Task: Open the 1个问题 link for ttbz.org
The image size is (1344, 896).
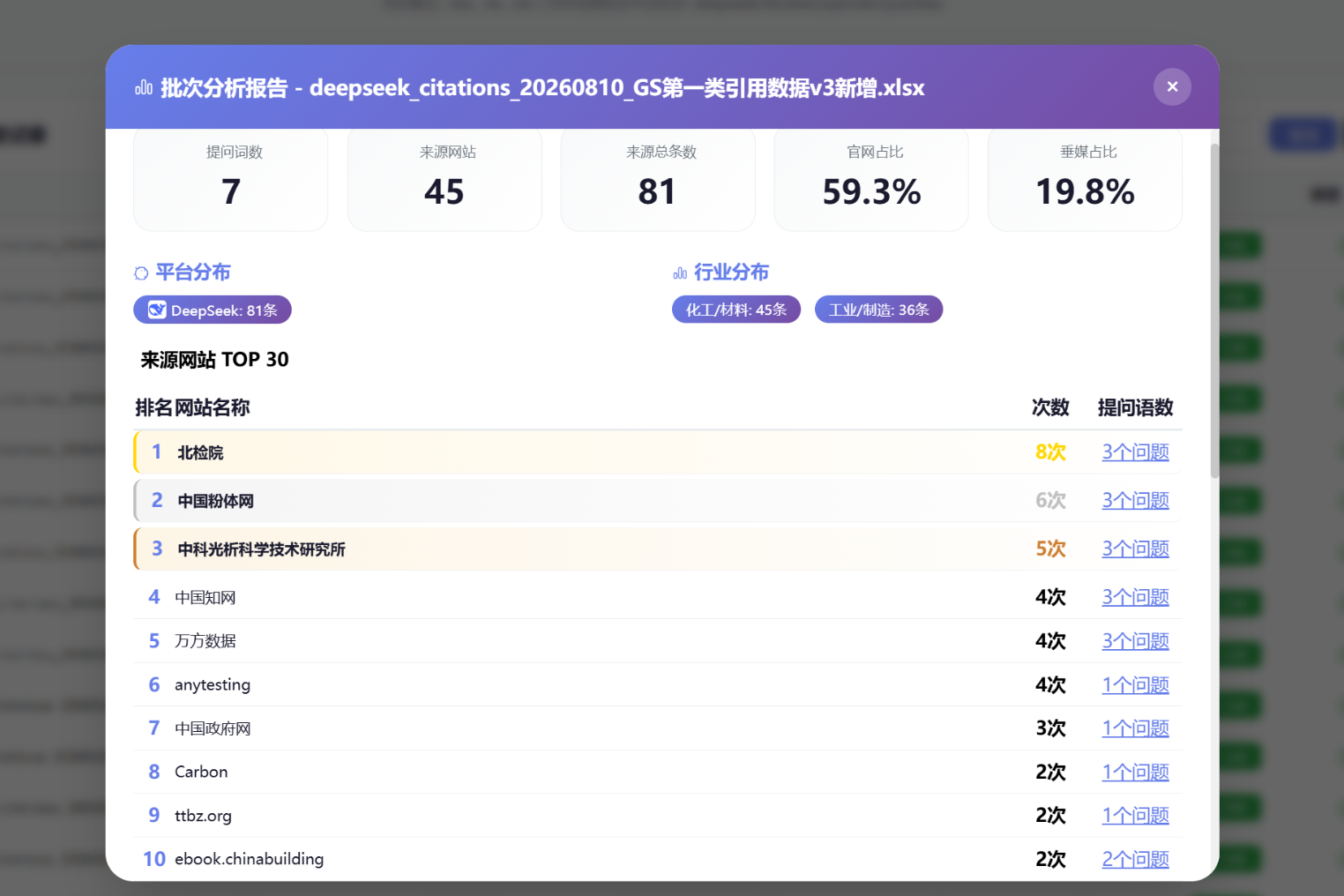Action: tap(1135, 816)
